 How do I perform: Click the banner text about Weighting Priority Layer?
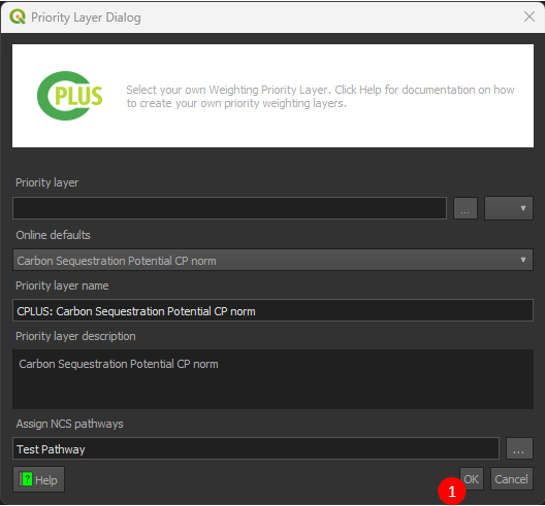[320, 96]
